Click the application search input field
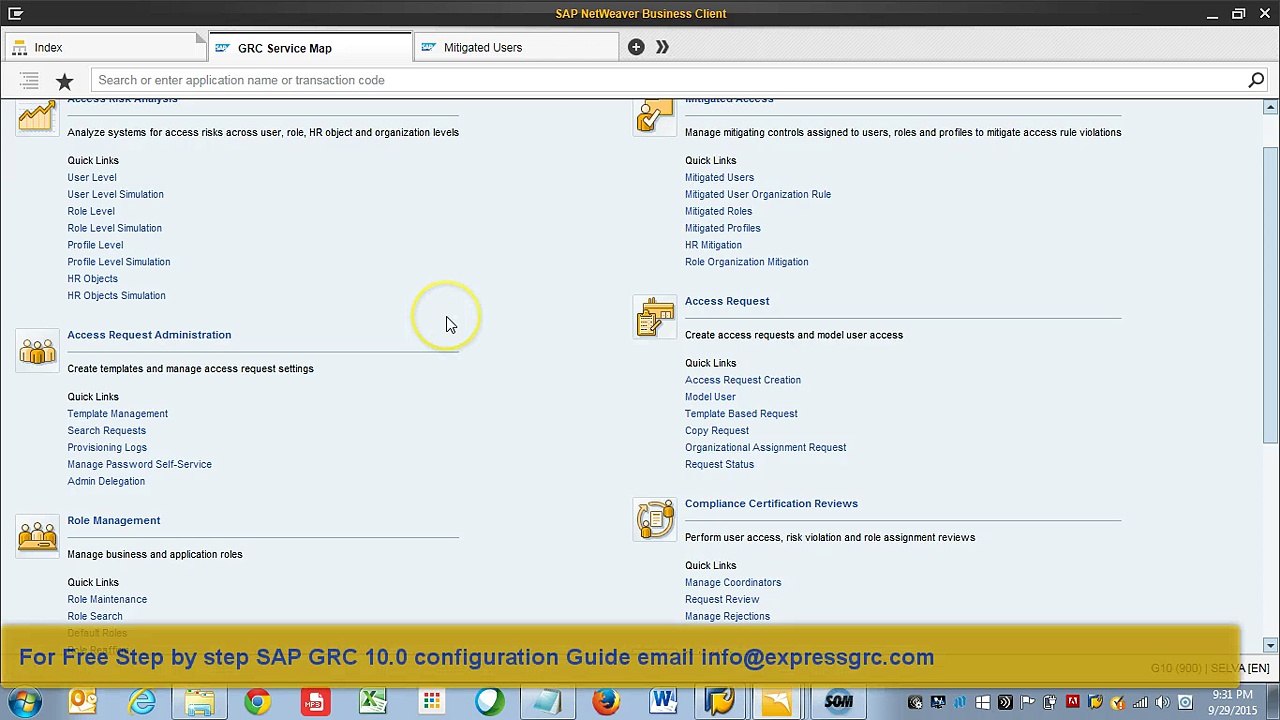The image size is (1280, 720). tap(668, 80)
